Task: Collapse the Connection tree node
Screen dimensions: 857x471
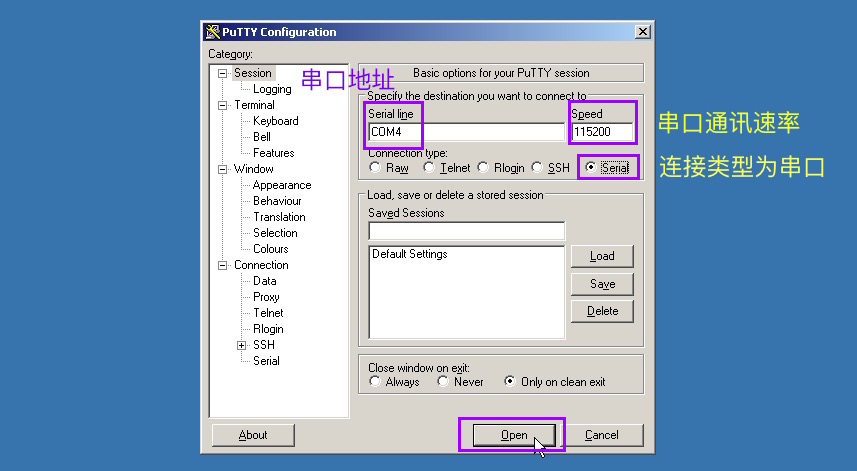Action: [x=222, y=266]
